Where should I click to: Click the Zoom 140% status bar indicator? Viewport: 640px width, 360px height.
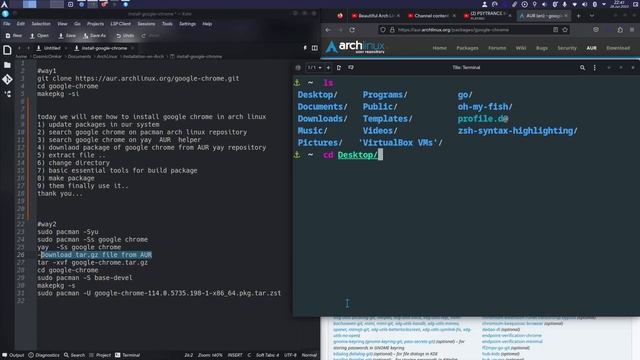click(210, 355)
